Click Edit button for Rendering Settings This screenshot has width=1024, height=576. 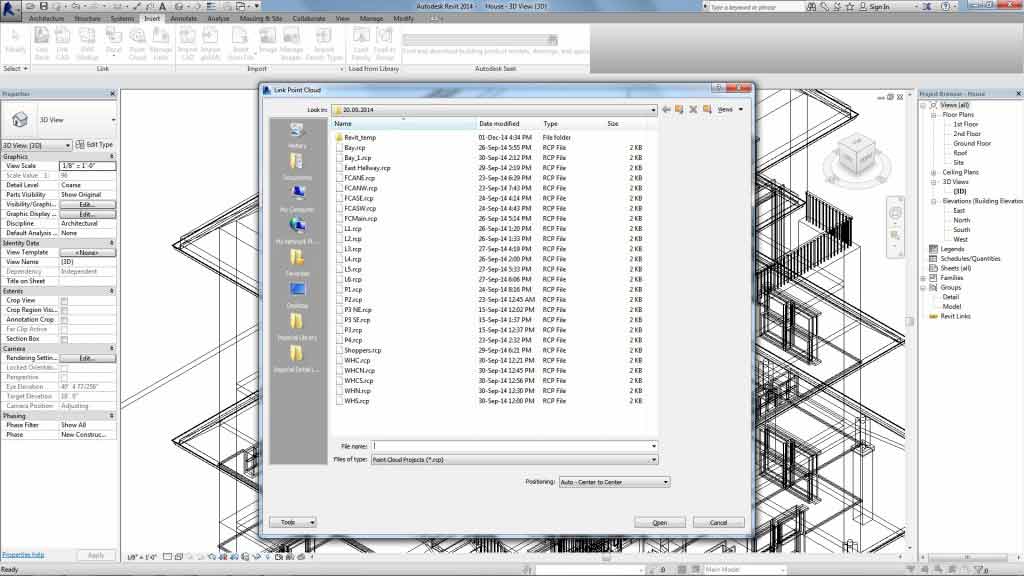point(88,358)
